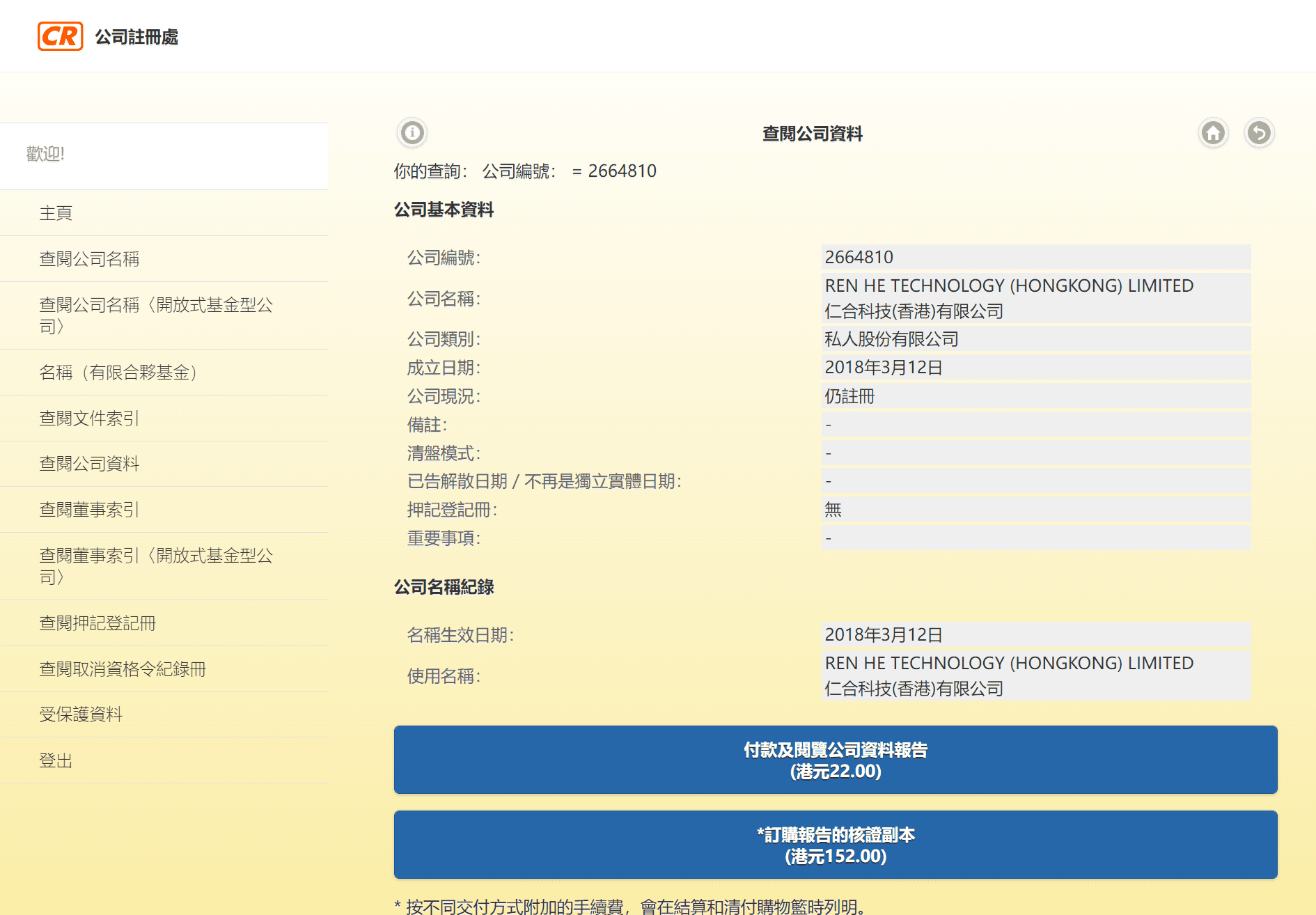1316x915 pixels.
Task: Click the 公司基本資料 section heading
Action: point(444,210)
